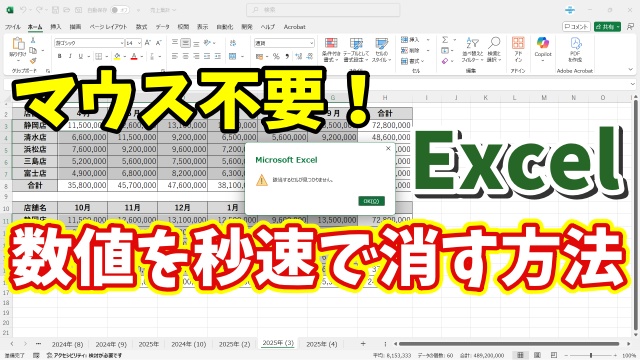Click the search box in title bar
This screenshot has height=360, width=640.
(x=323, y=10)
